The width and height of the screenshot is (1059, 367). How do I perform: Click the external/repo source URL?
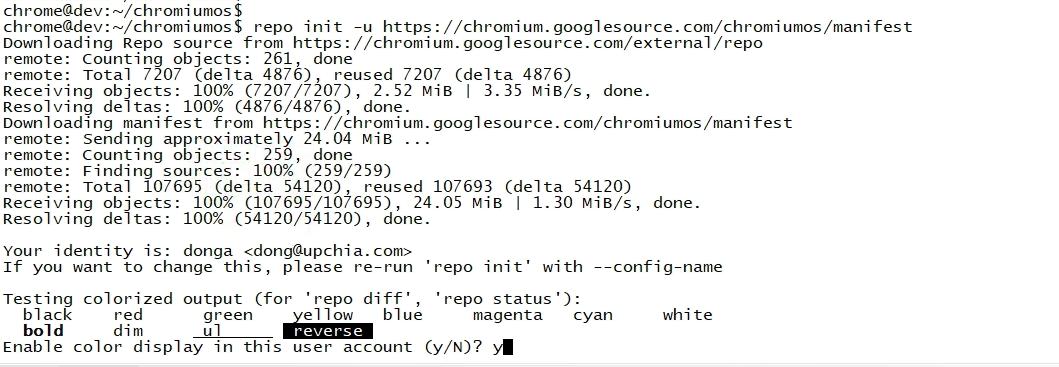coord(527,43)
